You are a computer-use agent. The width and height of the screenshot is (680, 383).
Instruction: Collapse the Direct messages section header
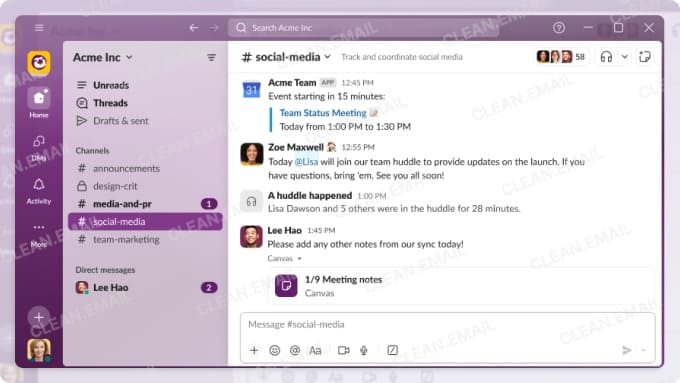click(105, 270)
